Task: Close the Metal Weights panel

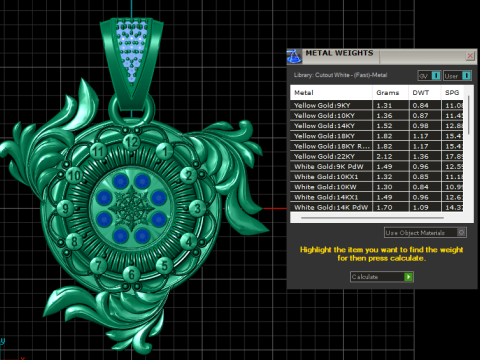Action: point(470,56)
